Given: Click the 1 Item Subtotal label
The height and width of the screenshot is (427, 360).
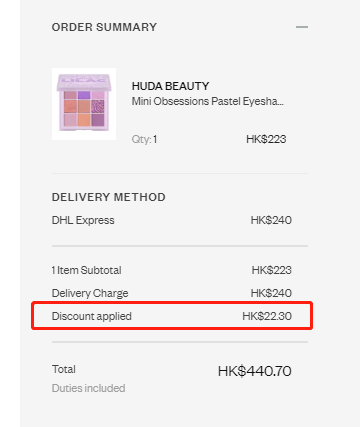Looking at the screenshot, I should [87, 270].
